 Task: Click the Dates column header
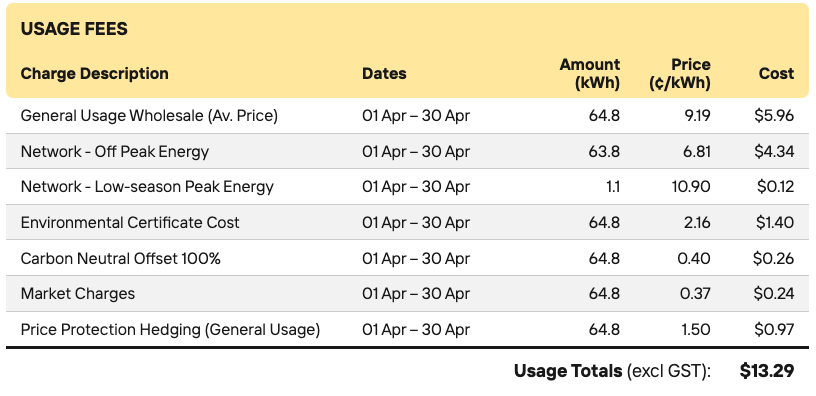(x=384, y=73)
